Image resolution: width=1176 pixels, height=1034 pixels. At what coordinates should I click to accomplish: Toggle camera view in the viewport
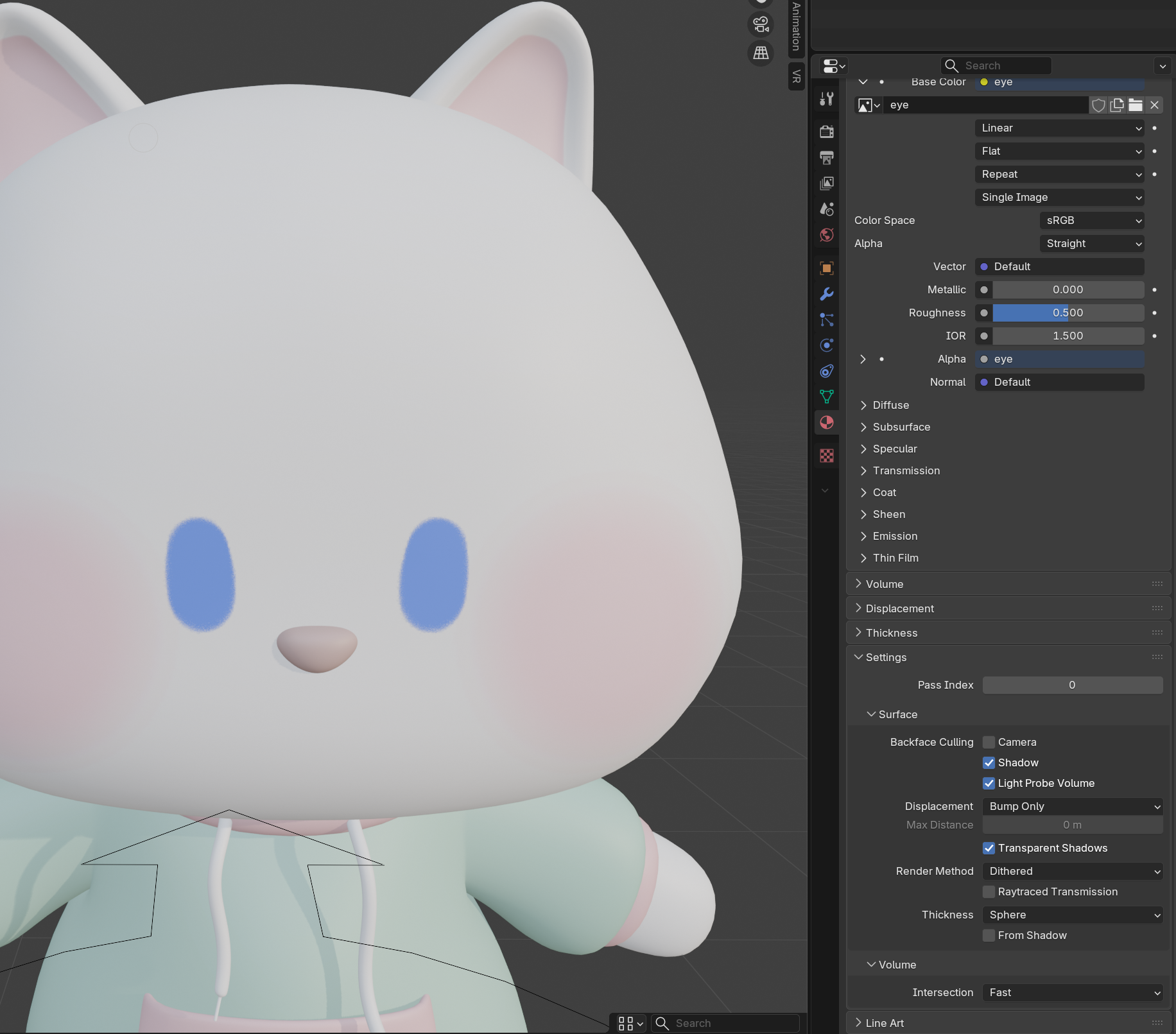coord(761,25)
